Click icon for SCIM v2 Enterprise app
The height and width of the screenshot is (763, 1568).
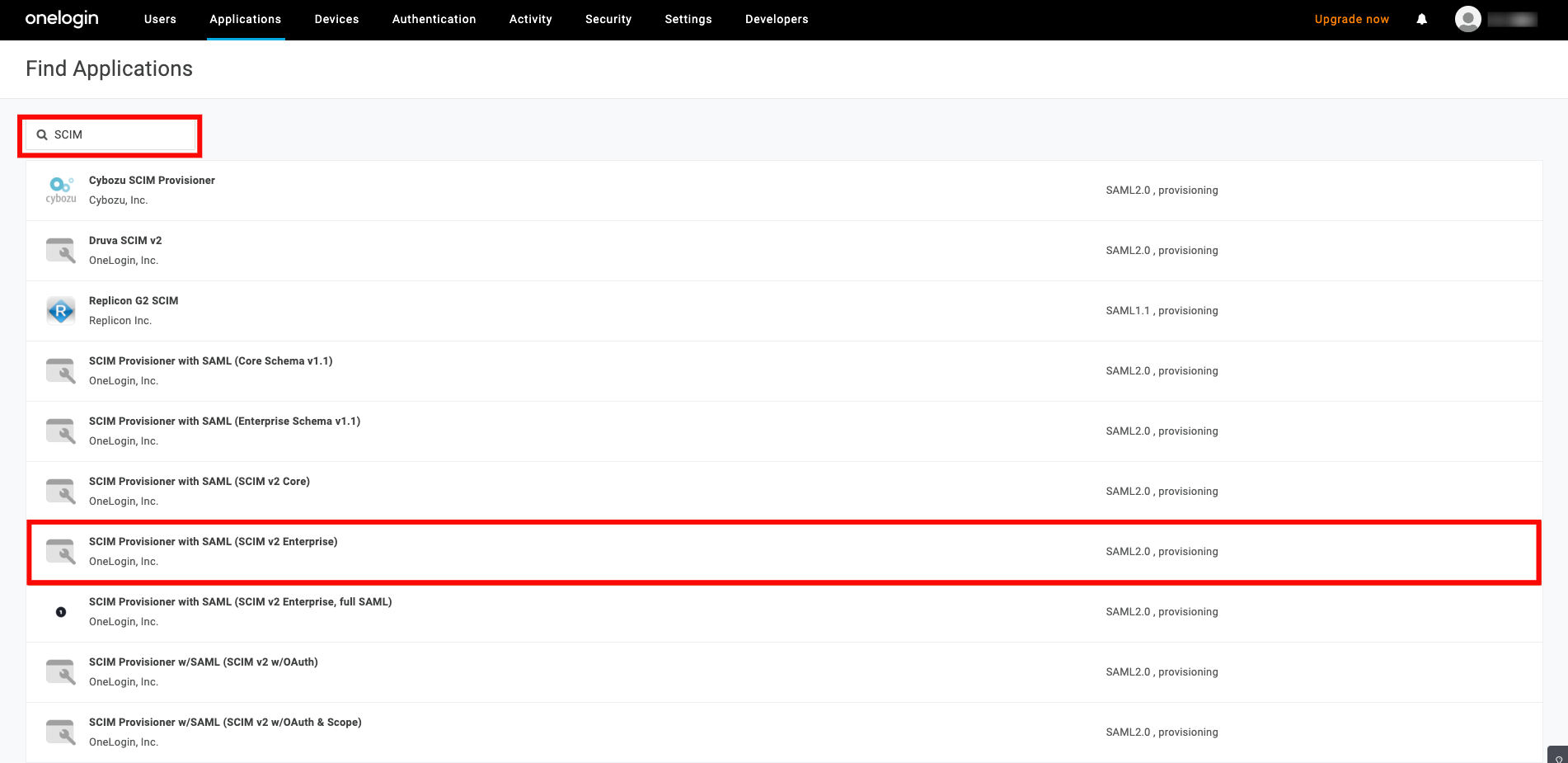click(61, 551)
